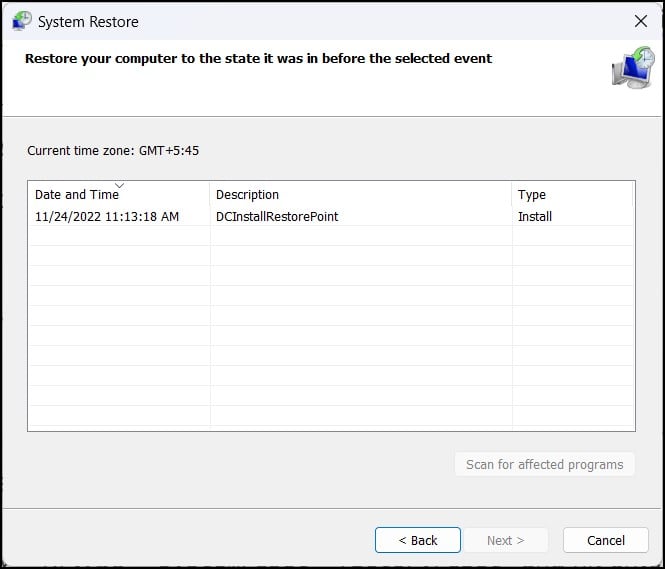Click the System Restore window title text
Screen dimensions: 665x569
88,21
